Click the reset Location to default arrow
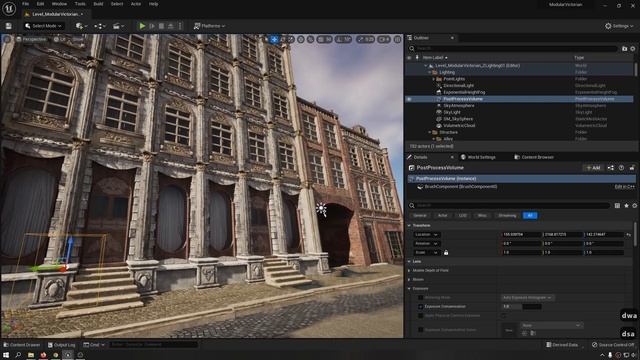640x360 pixels. tap(629, 235)
